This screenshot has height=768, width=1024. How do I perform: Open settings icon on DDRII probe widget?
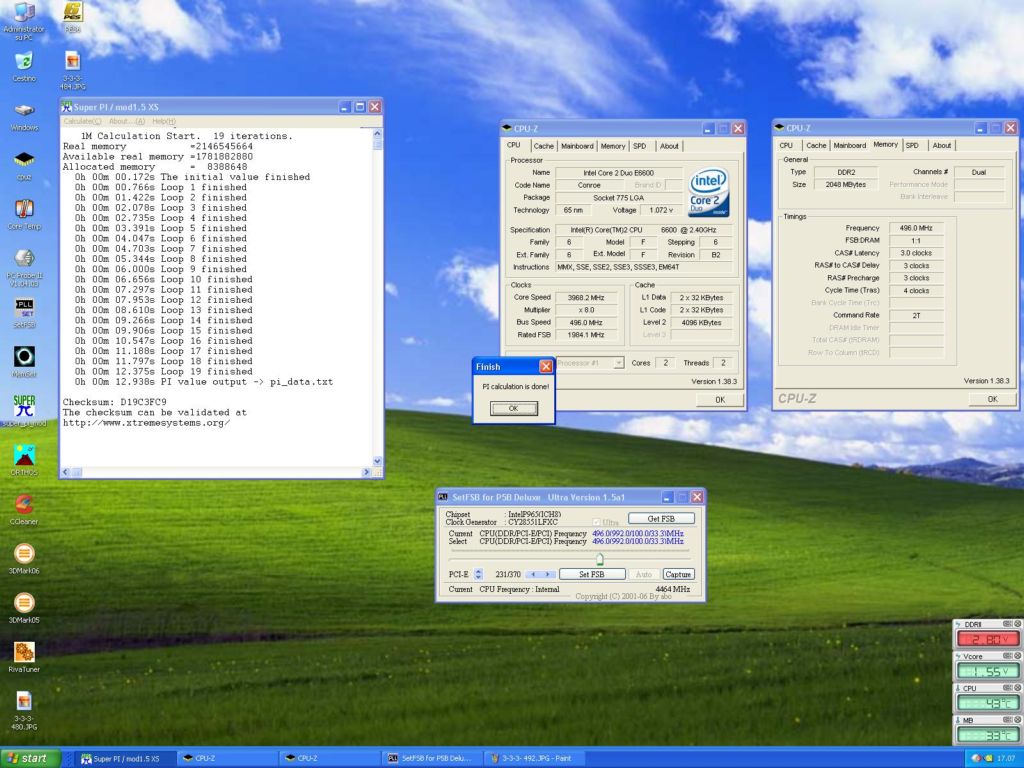[x=1006, y=624]
